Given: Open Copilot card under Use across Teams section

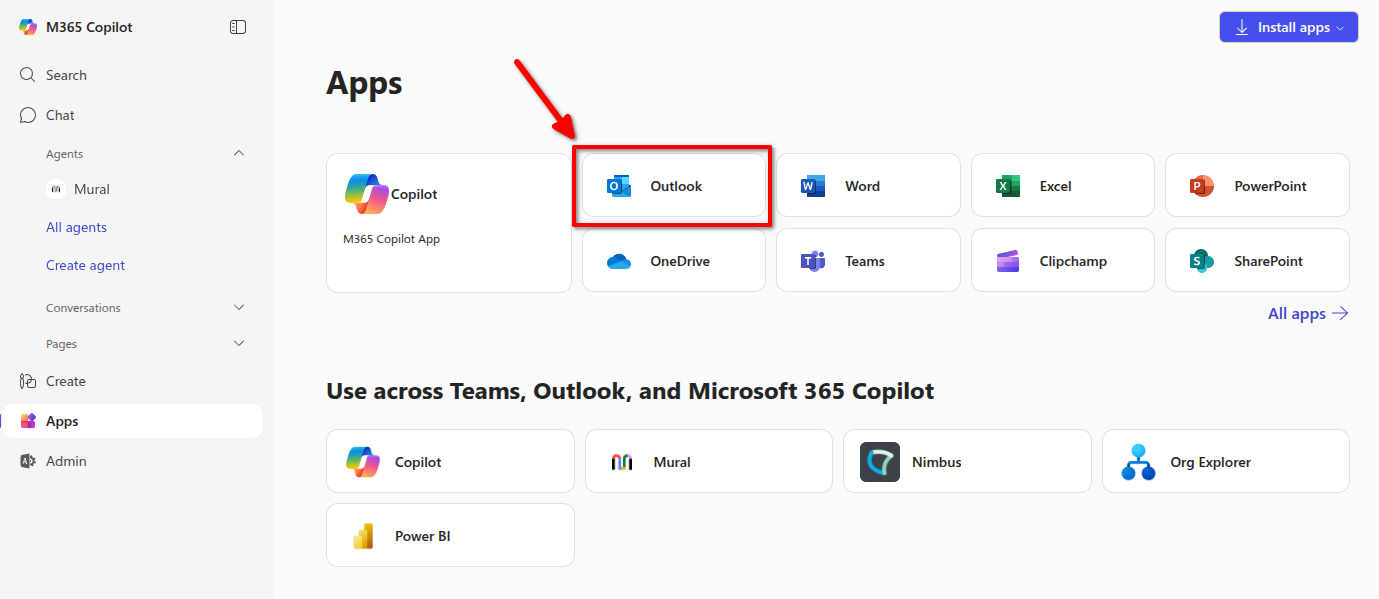Looking at the screenshot, I should 450,461.
